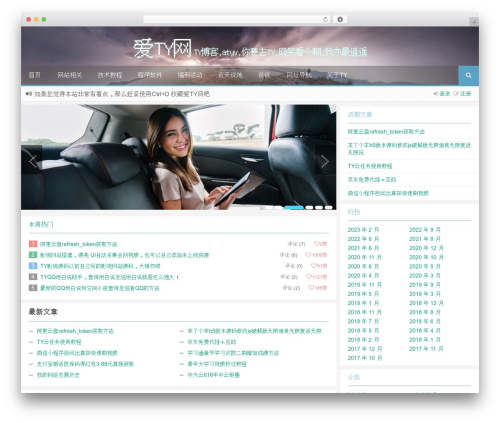The width and height of the screenshot is (500, 423).
Task: Open 青年大学习 article link
Action: (x=217, y=364)
